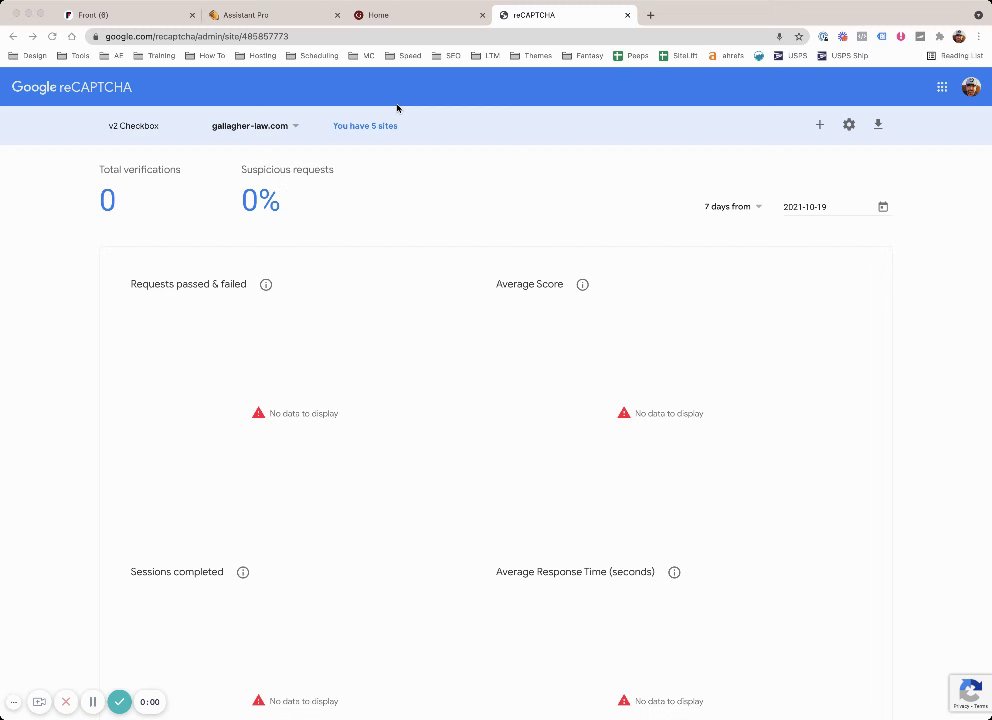
Task: Pause the screen recording
Action: point(93,702)
